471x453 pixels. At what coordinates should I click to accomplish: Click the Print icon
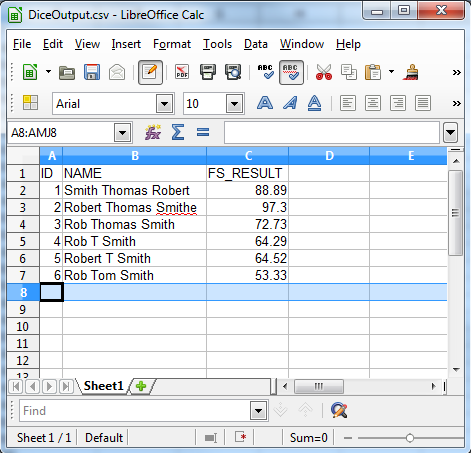(207, 72)
